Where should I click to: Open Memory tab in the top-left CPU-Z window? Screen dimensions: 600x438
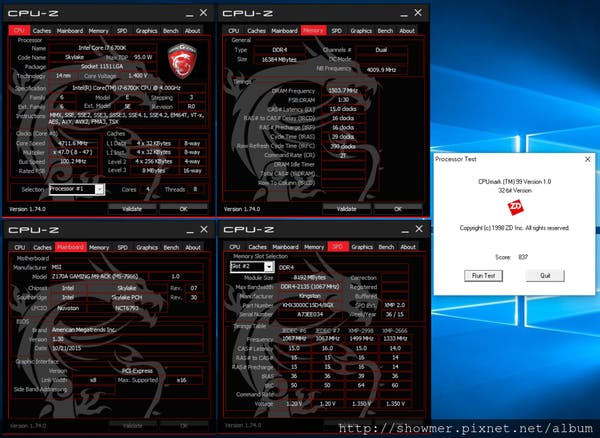coord(98,31)
